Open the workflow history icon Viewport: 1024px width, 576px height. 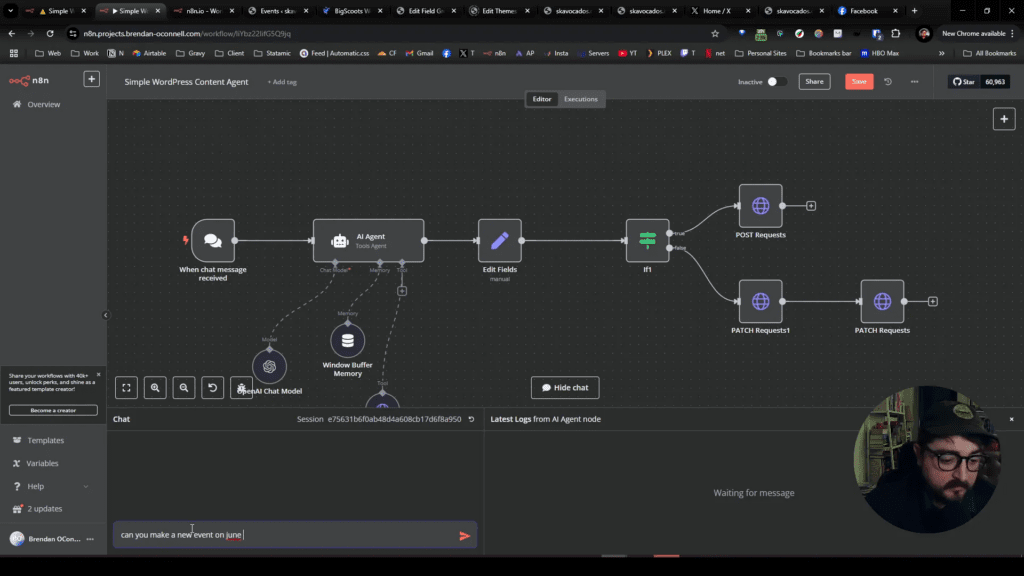point(888,82)
